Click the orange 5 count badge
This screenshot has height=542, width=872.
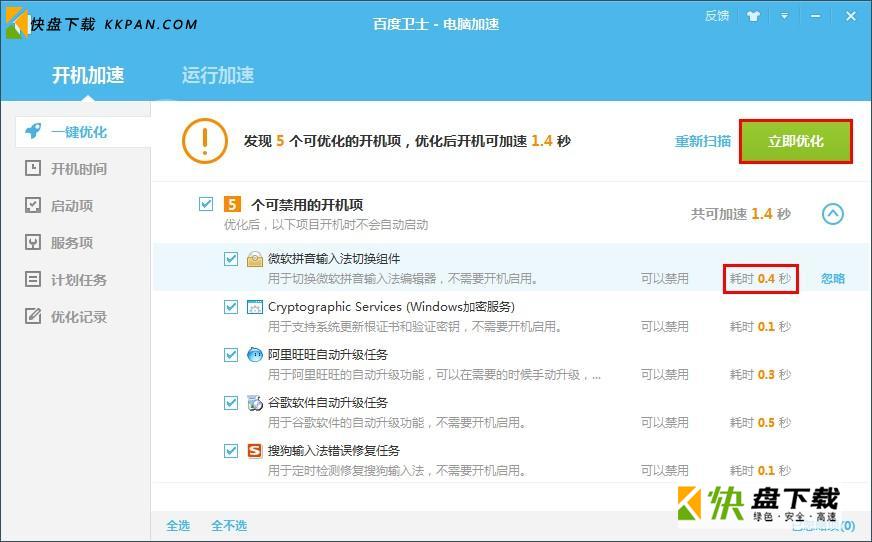click(232, 204)
